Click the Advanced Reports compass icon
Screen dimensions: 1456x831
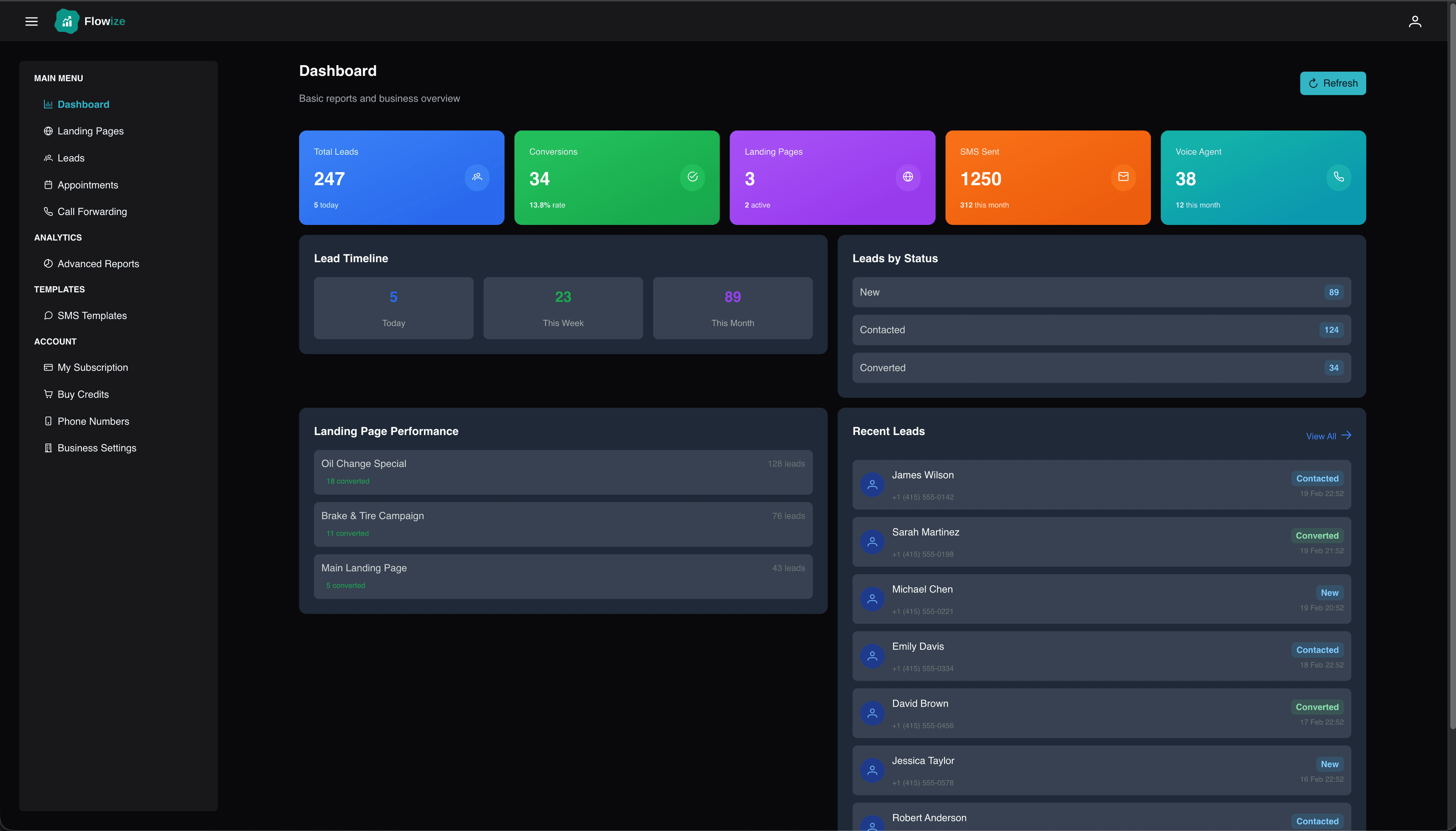click(48, 263)
